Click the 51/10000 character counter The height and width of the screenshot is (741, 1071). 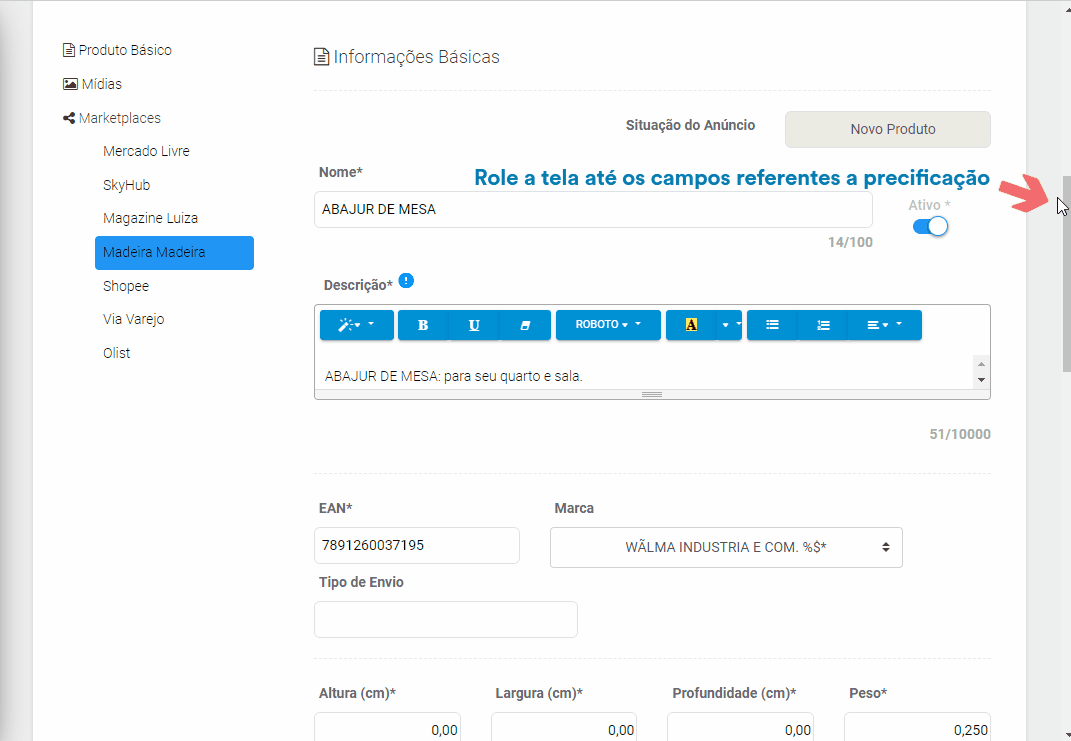[960, 434]
